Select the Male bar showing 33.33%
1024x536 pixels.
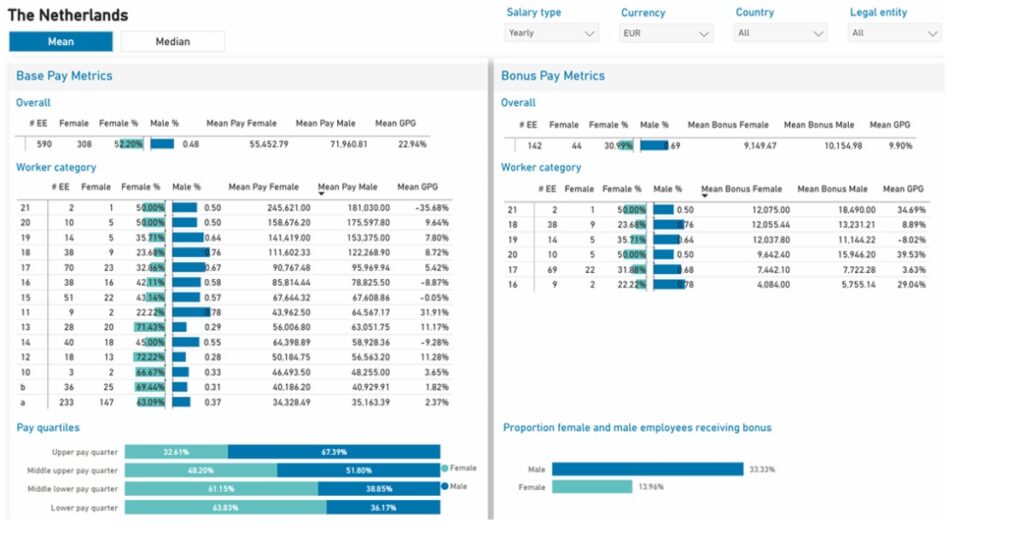pos(647,469)
